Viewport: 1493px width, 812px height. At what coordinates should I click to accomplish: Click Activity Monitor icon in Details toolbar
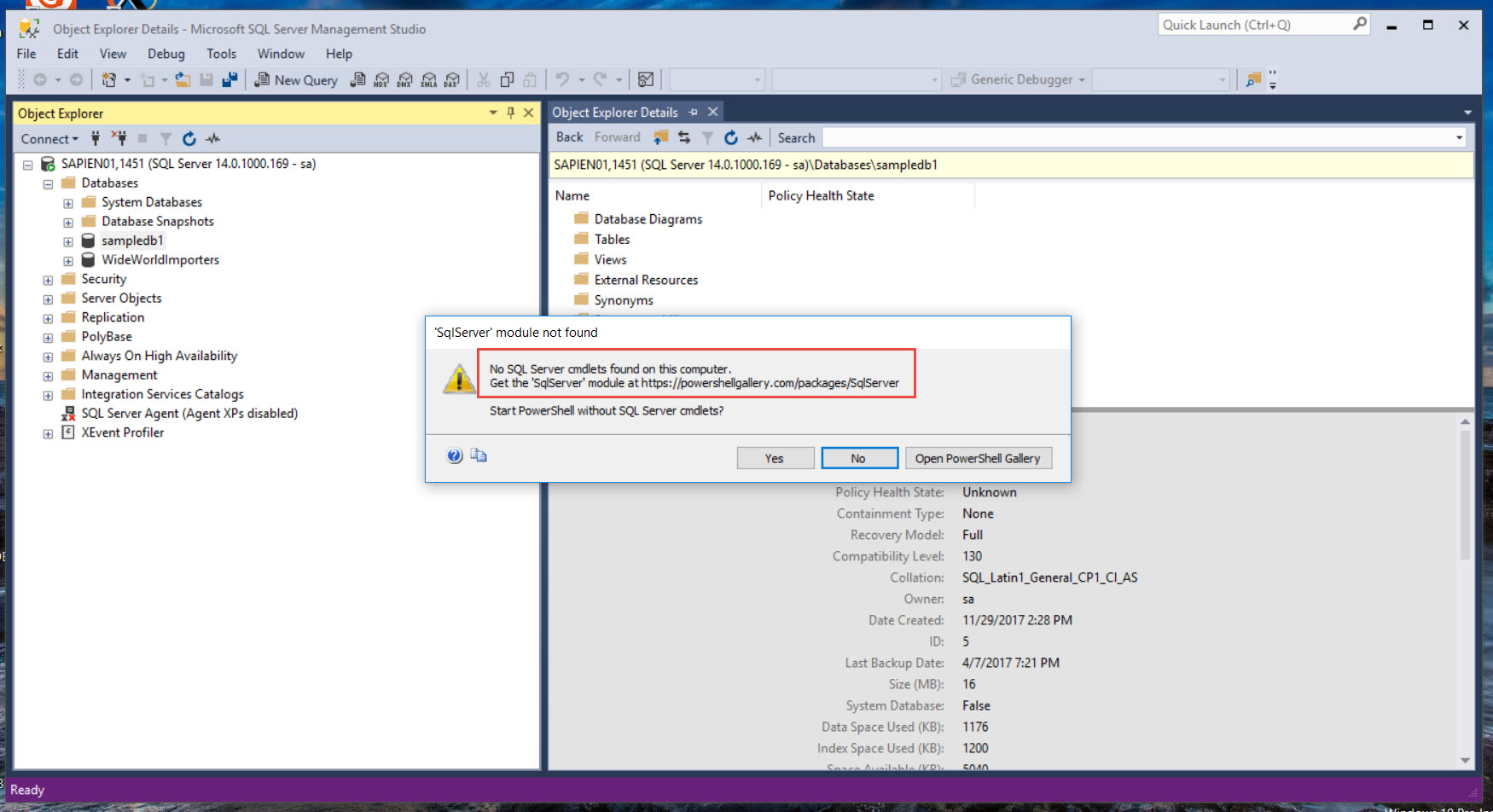pos(755,137)
